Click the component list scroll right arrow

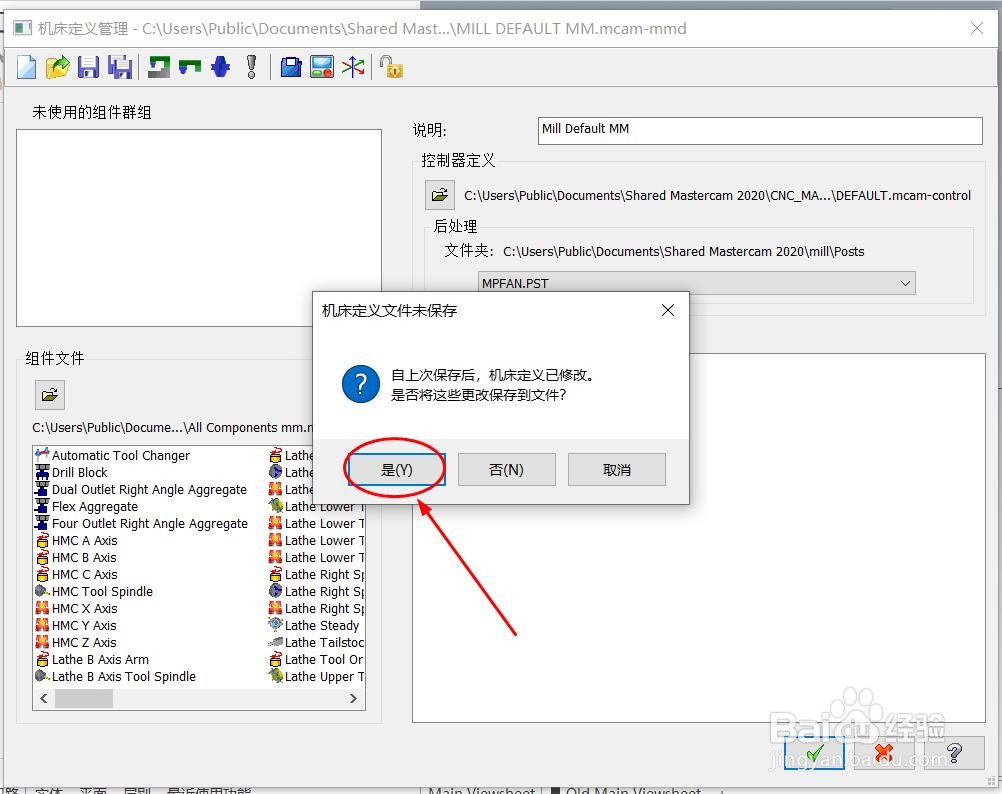353,699
